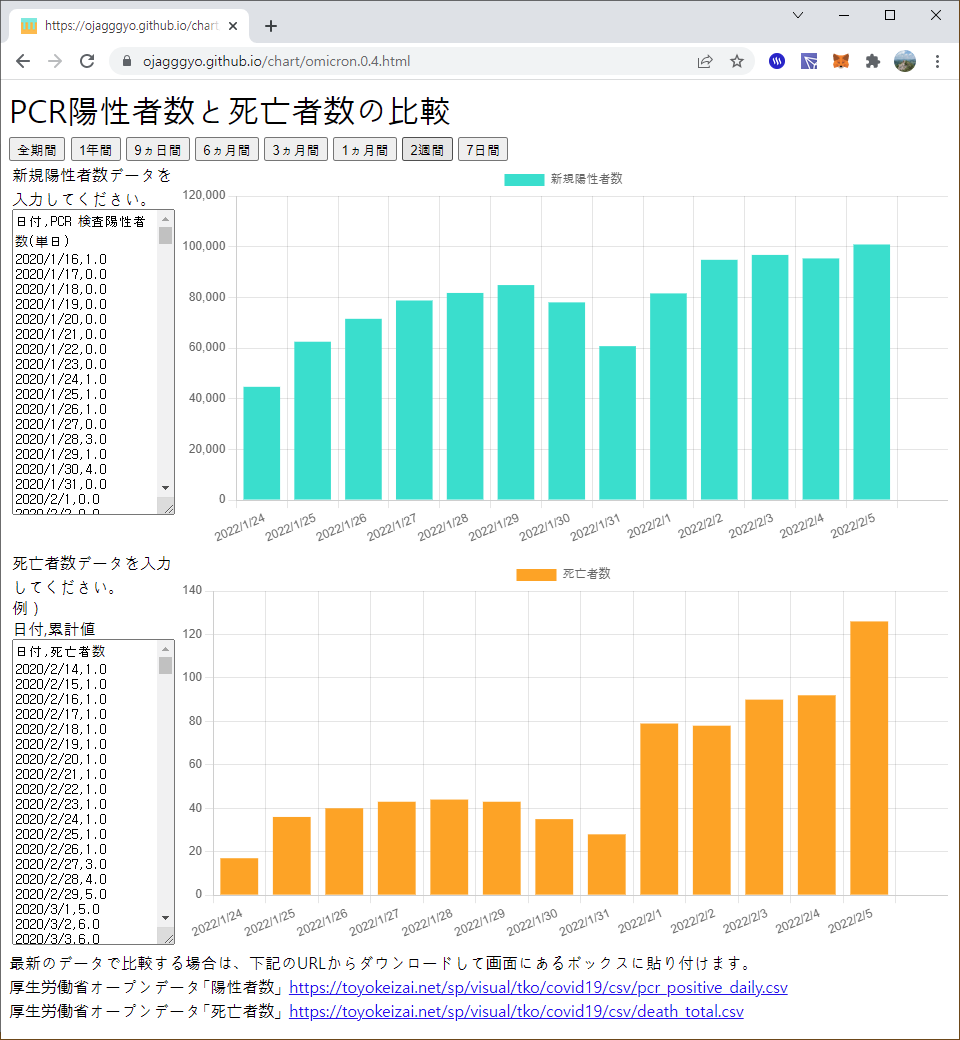Open the MetaMask fox extension
This screenshot has height=1040, width=960.
point(841,62)
